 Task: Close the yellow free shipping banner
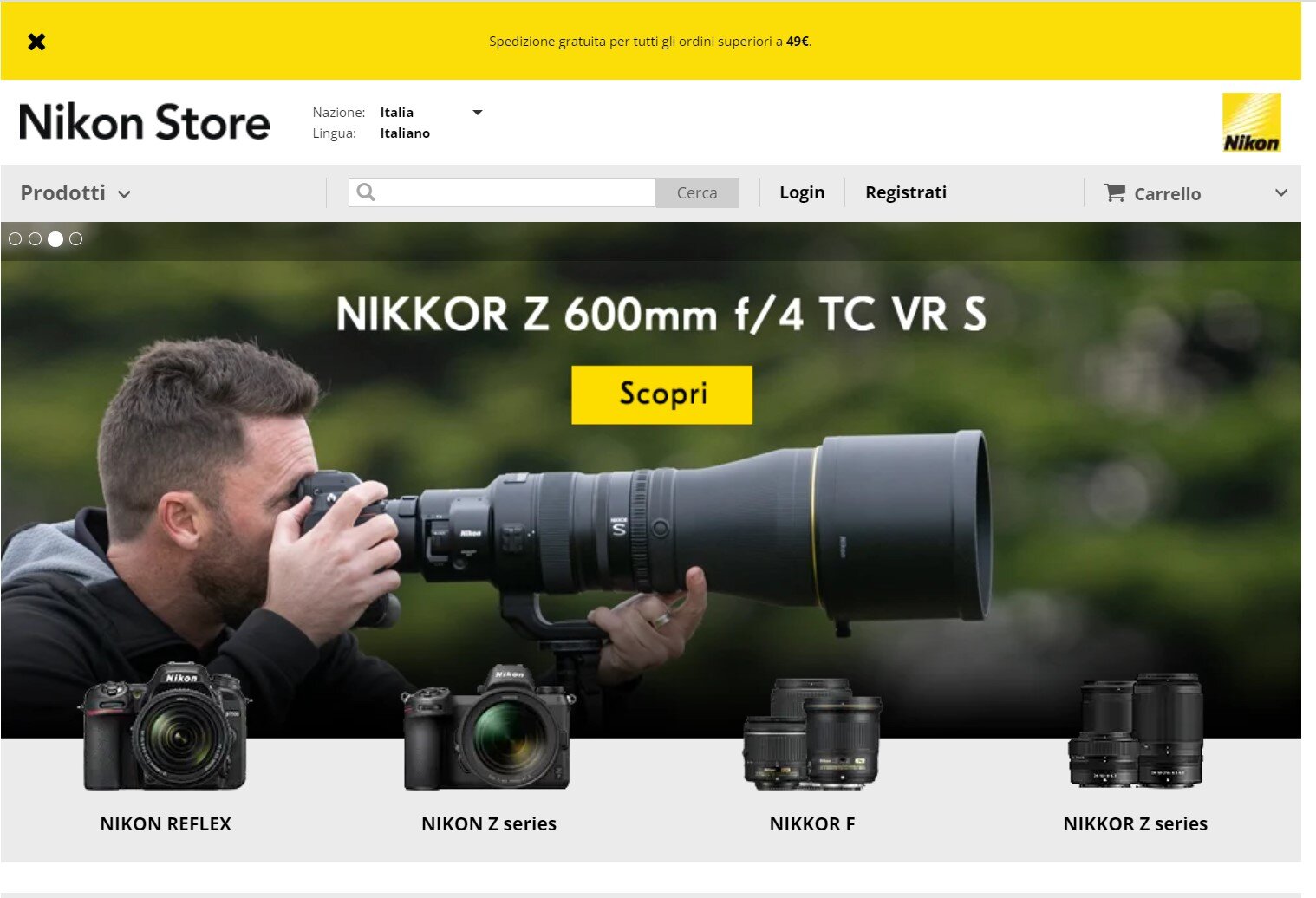tap(36, 42)
